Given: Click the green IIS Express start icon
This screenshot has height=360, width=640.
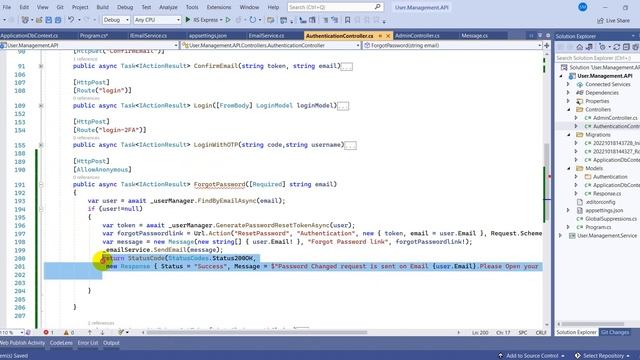Looking at the screenshot, I should [x=188, y=20].
